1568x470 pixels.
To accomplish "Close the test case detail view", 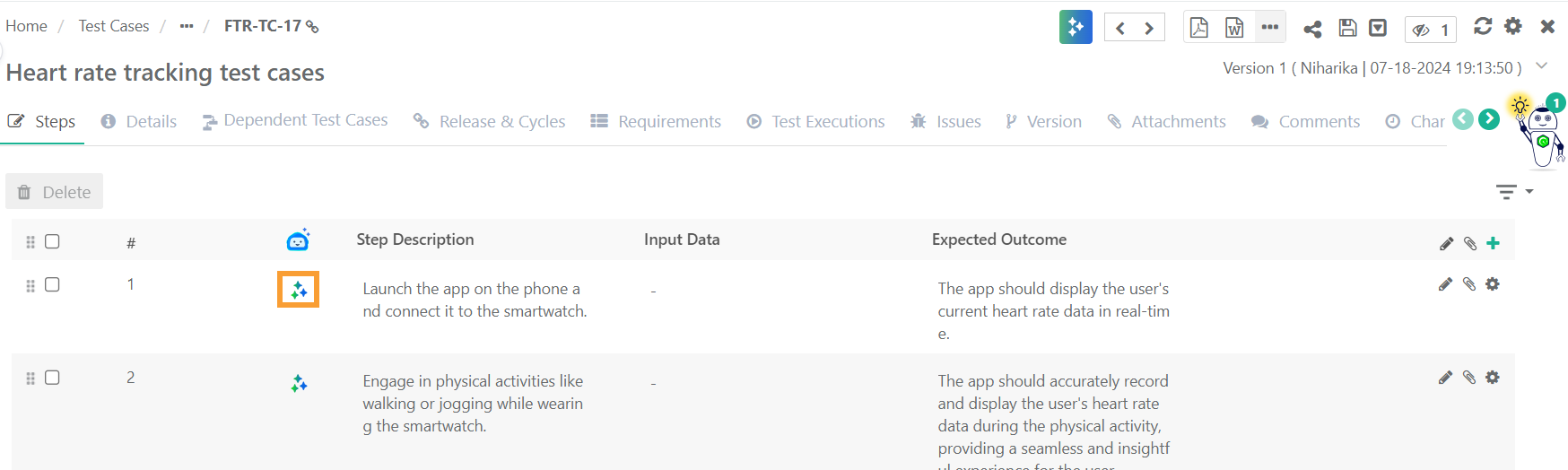I will point(1547,26).
